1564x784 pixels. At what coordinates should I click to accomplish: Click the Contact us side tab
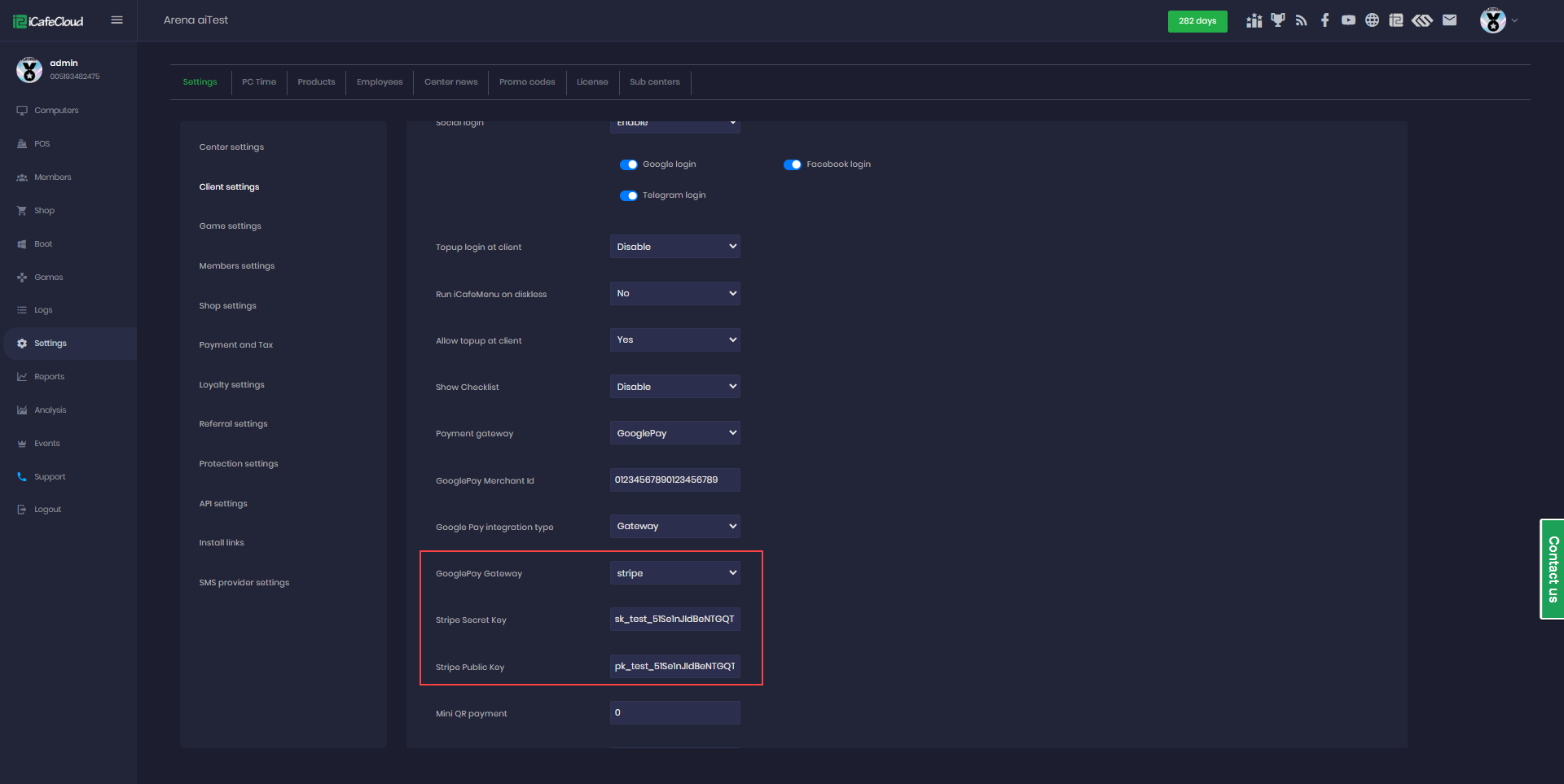click(x=1553, y=569)
